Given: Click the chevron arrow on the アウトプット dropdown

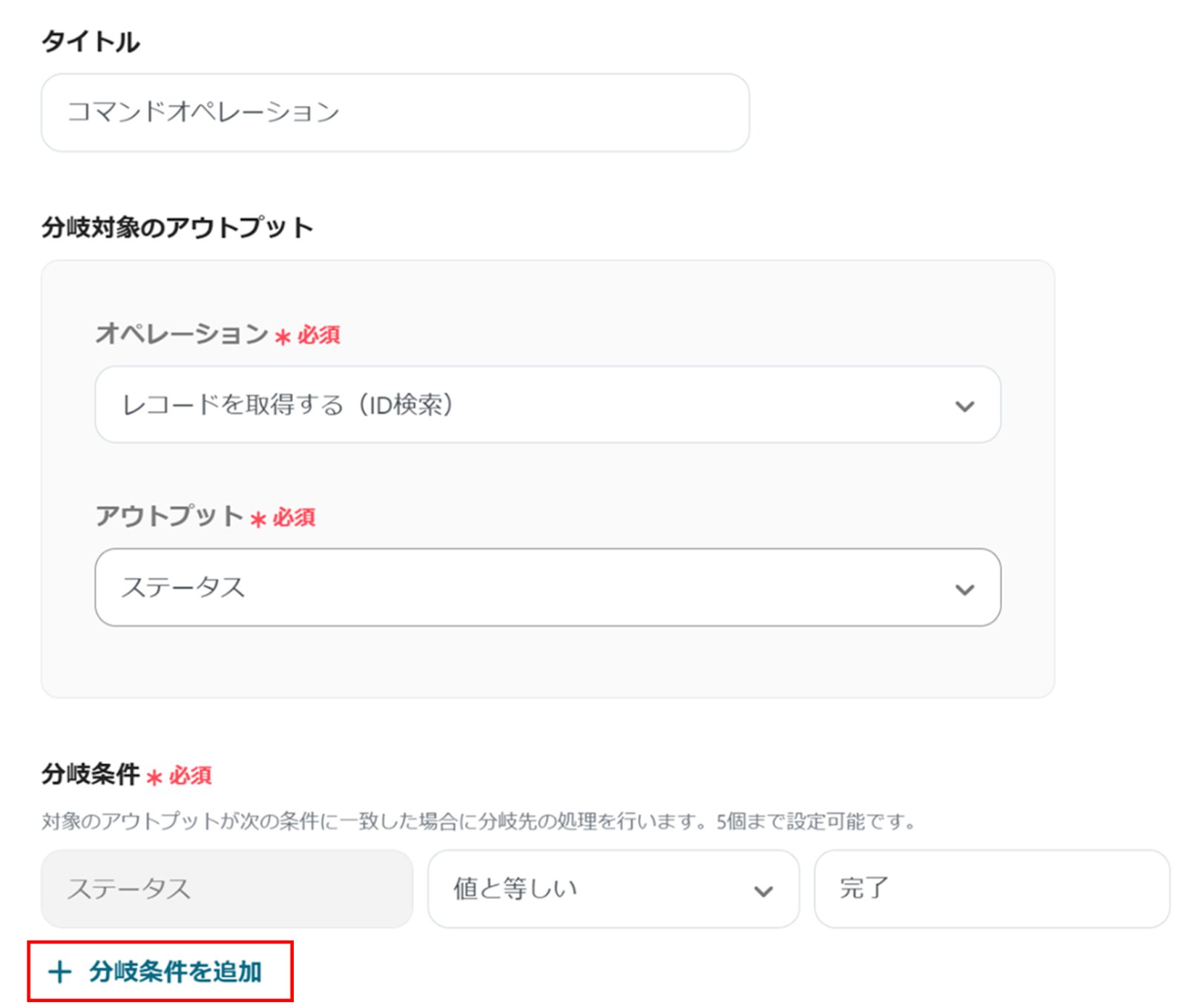Looking at the screenshot, I should point(964,589).
